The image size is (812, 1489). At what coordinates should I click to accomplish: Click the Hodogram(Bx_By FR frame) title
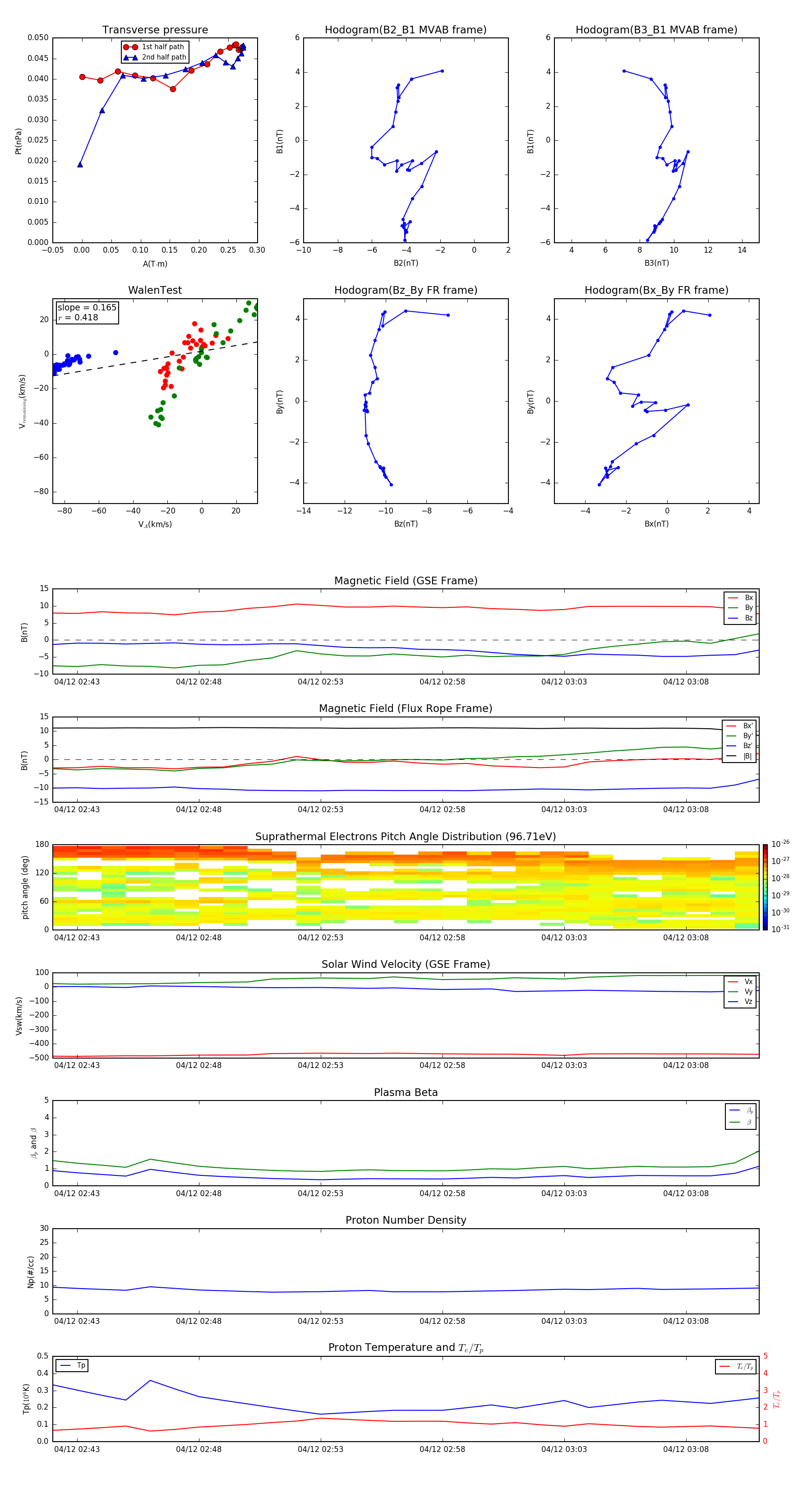[656, 290]
